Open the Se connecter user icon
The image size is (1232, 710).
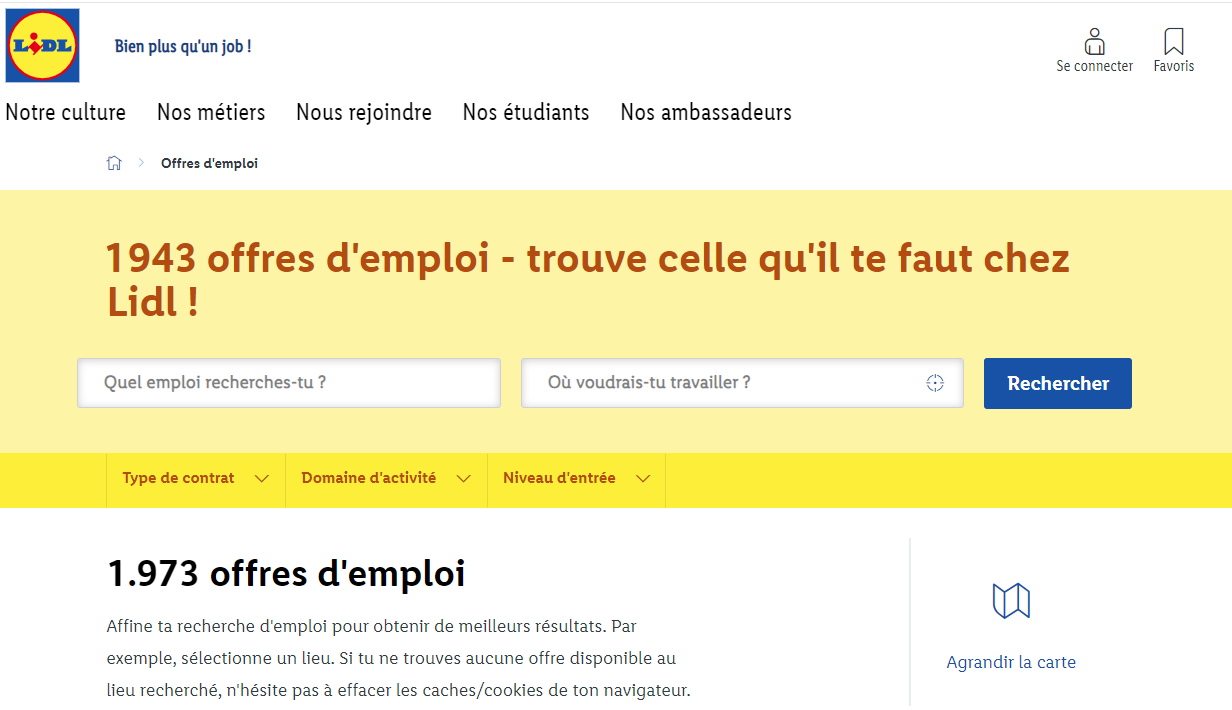[x=1094, y=42]
